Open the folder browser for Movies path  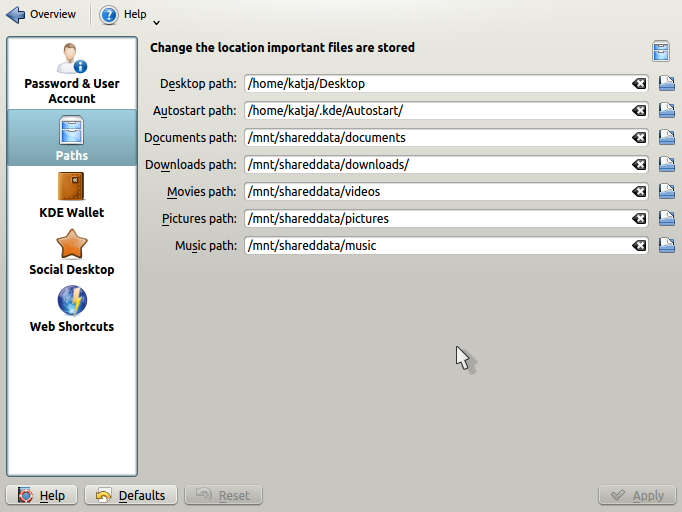(x=668, y=192)
